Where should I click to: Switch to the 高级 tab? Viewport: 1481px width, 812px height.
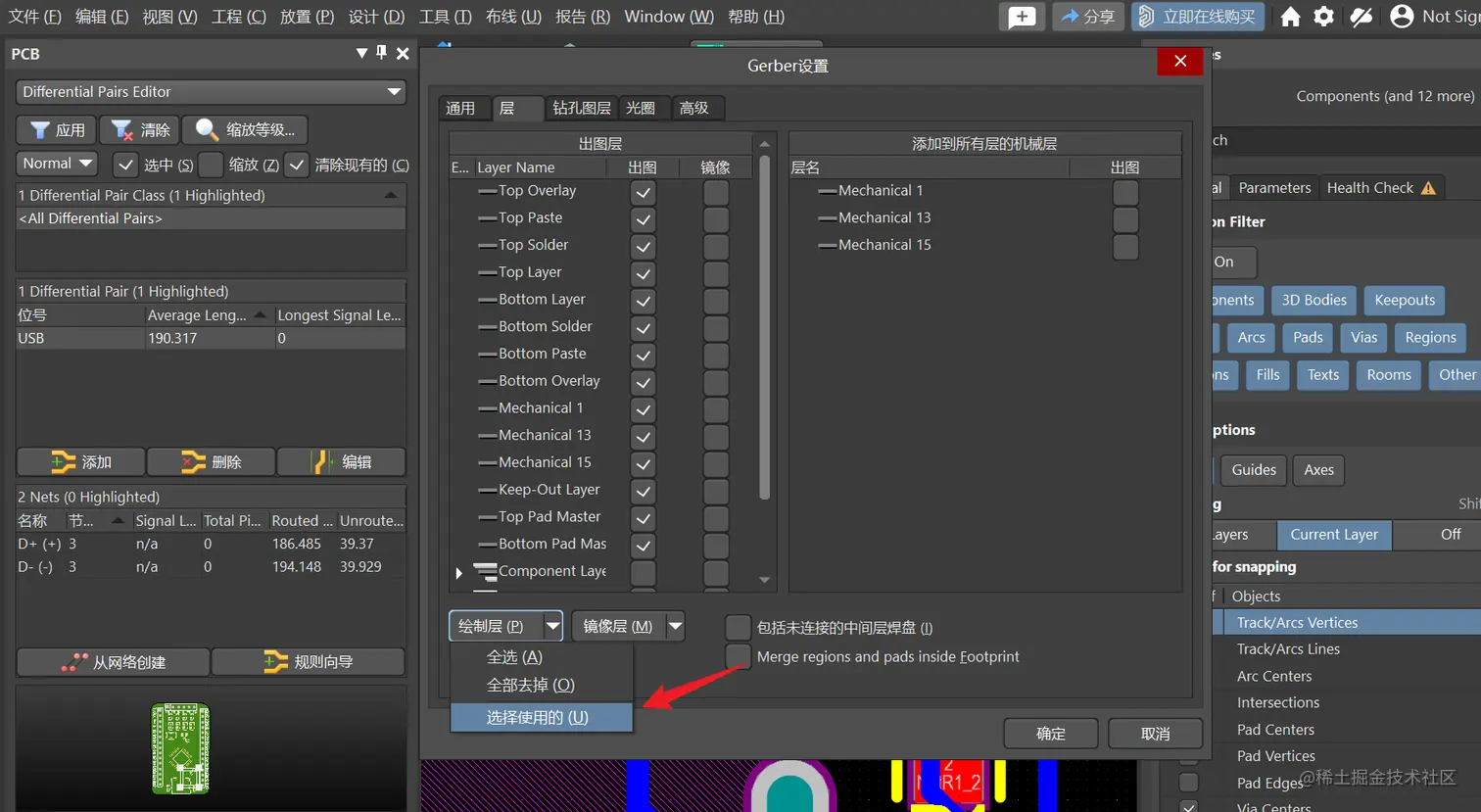coord(693,108)
